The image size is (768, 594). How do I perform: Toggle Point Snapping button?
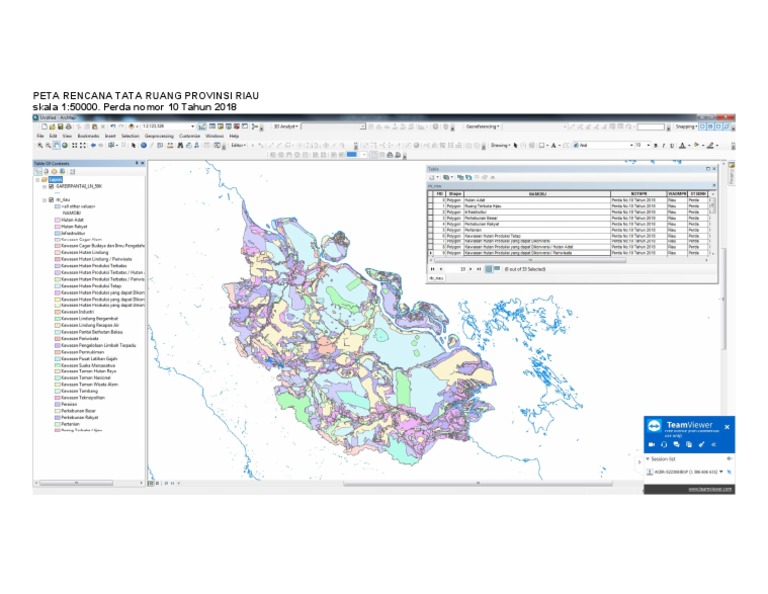point(702,126)
